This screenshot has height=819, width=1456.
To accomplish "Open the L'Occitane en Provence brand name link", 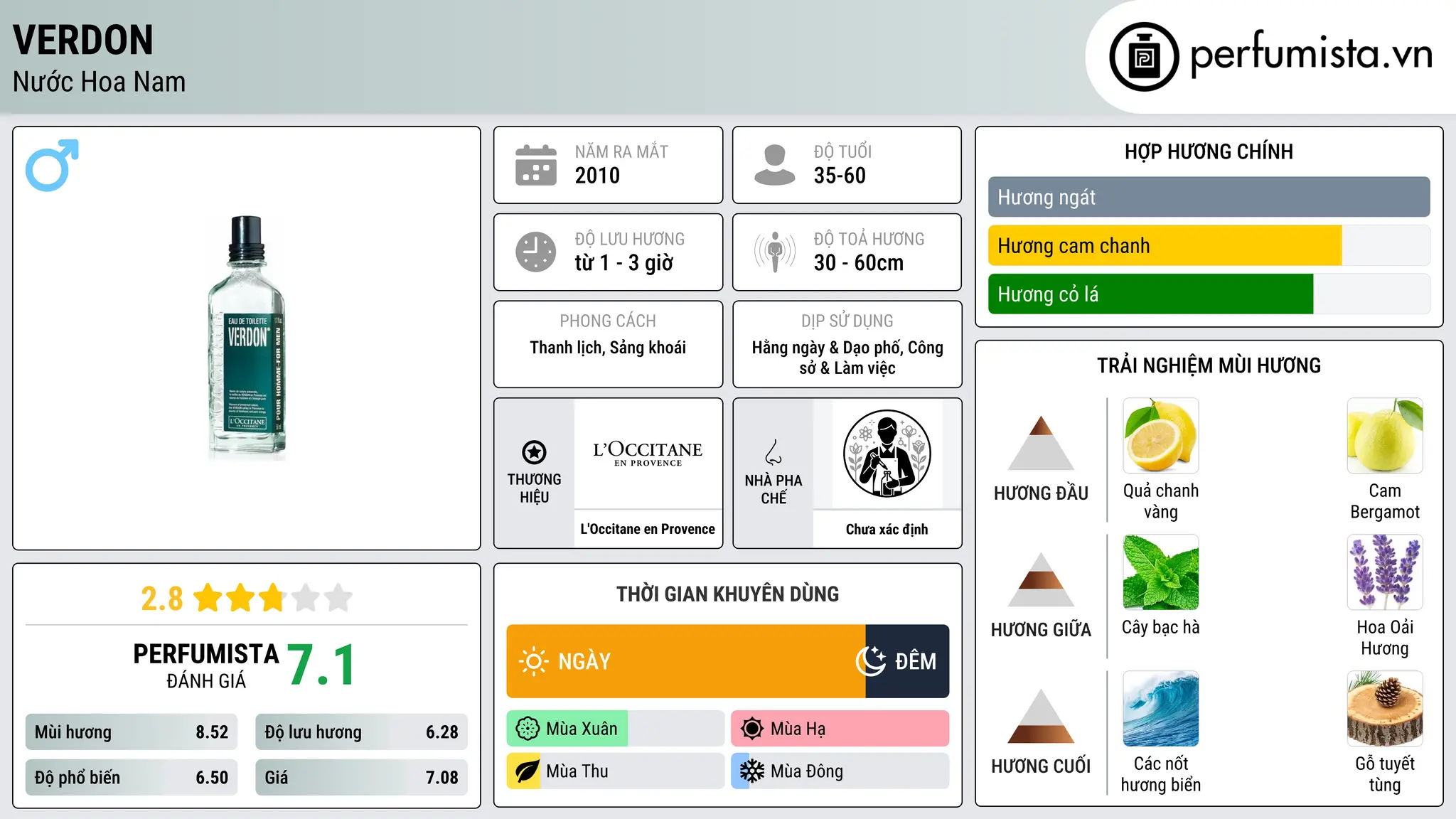I will pyautogui.click(x=648, y=529).
